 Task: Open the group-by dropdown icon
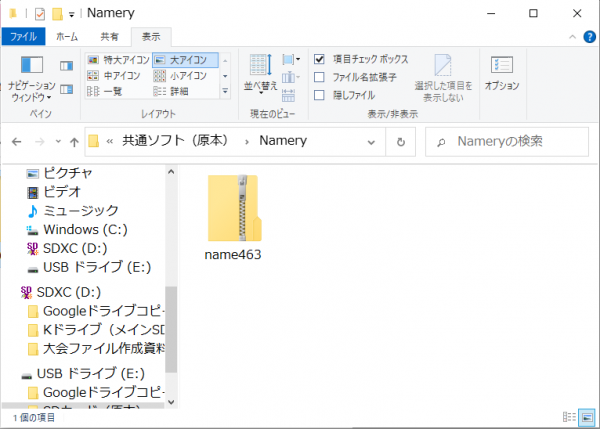[x=291, y=59]
